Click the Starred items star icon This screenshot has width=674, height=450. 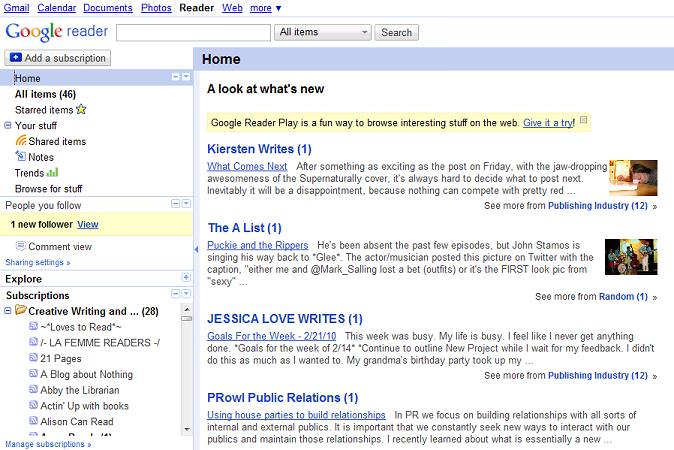[x=81, y=109]
